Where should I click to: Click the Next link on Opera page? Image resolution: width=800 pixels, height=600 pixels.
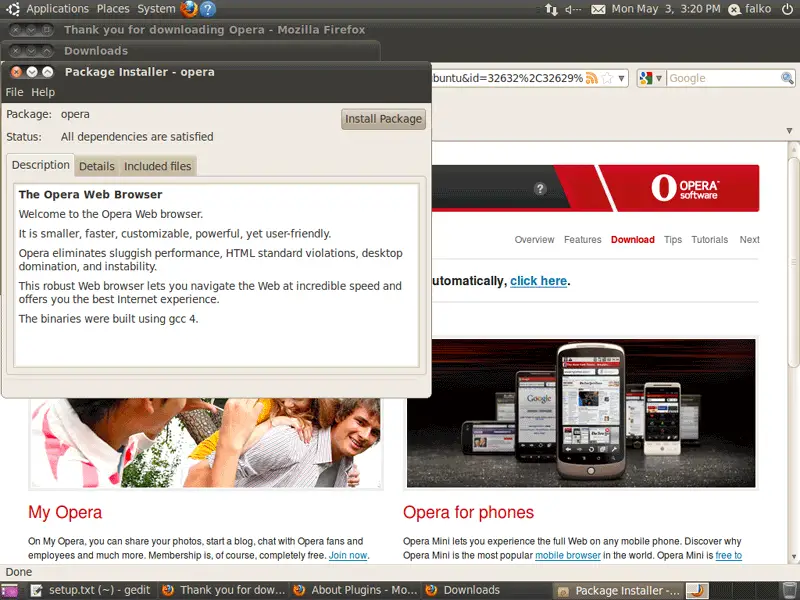click(749, 240)
